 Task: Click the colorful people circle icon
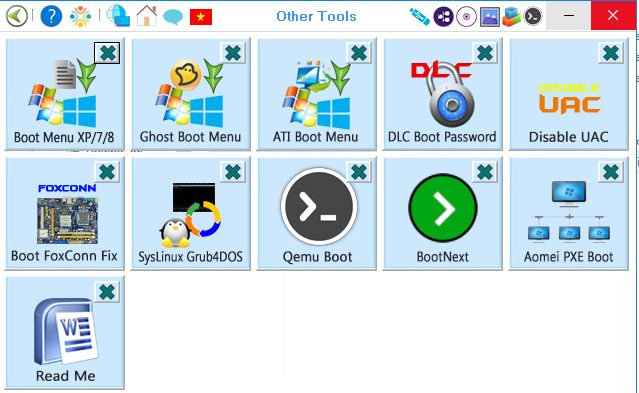coord(80,16)
